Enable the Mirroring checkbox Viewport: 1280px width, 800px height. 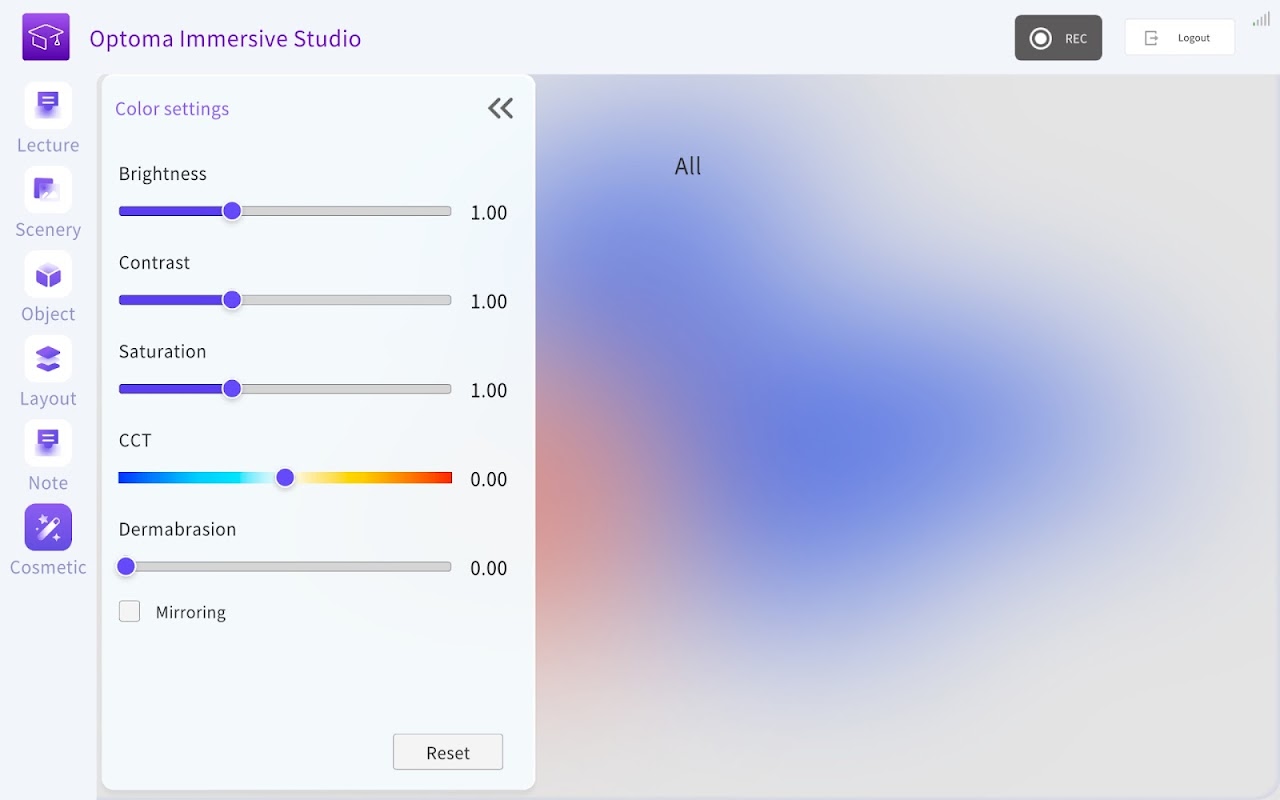pos(130,611)
